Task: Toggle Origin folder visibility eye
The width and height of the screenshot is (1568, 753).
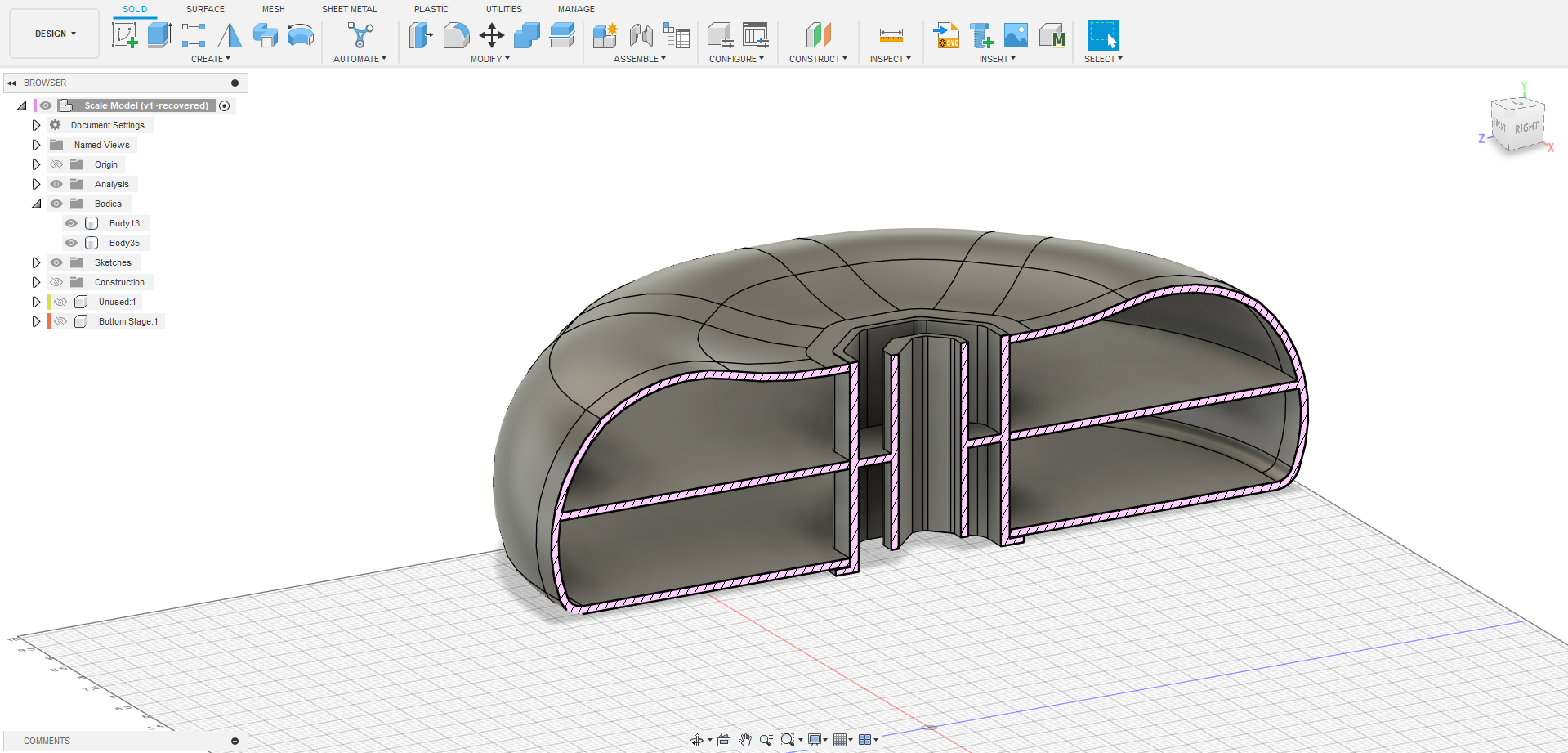Action: tap(56, 164)
